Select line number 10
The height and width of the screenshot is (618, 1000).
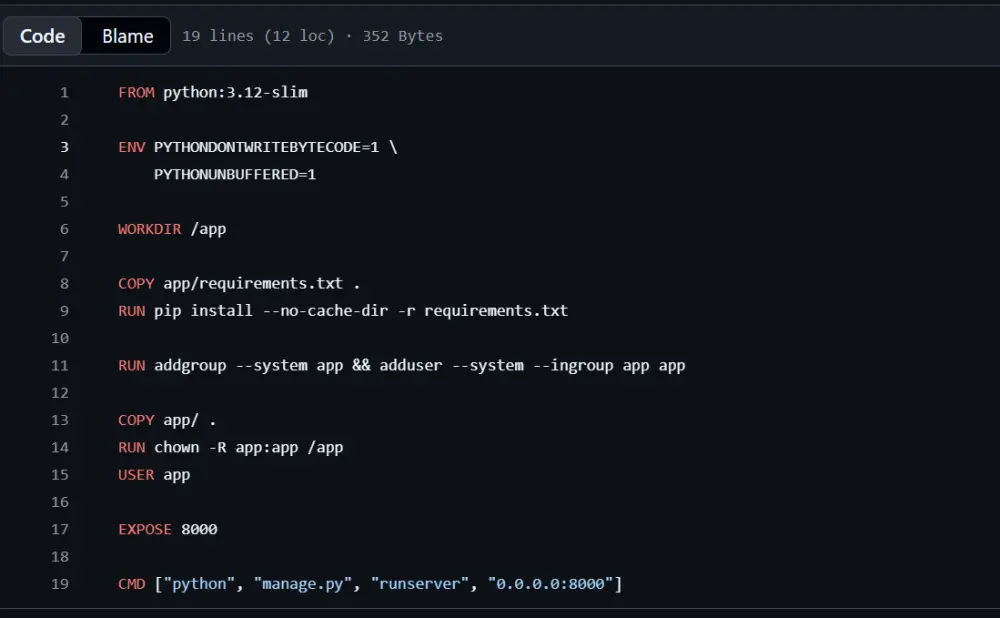60,338
